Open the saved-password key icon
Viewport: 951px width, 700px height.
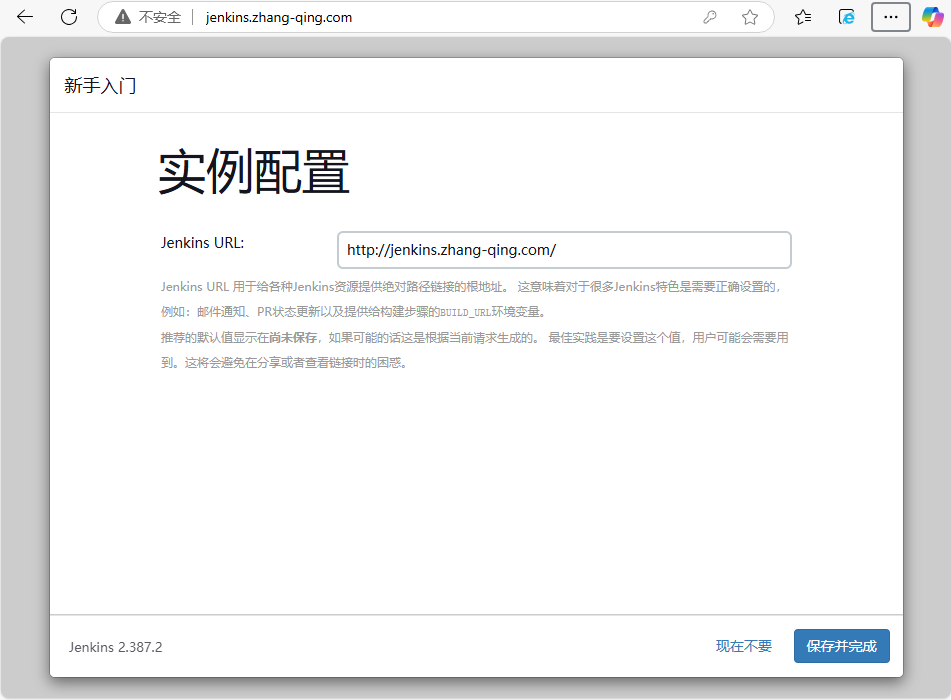(x=710, y=17)
